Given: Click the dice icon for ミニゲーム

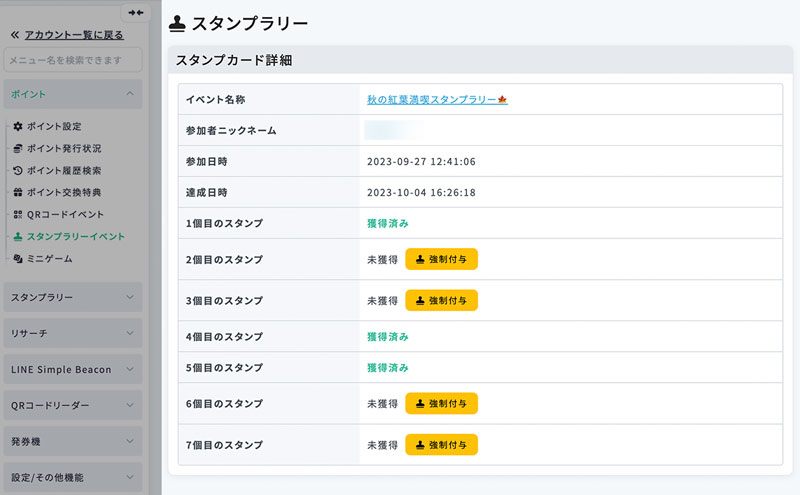Looking at the screenshot, I should [x=18, y=259].
